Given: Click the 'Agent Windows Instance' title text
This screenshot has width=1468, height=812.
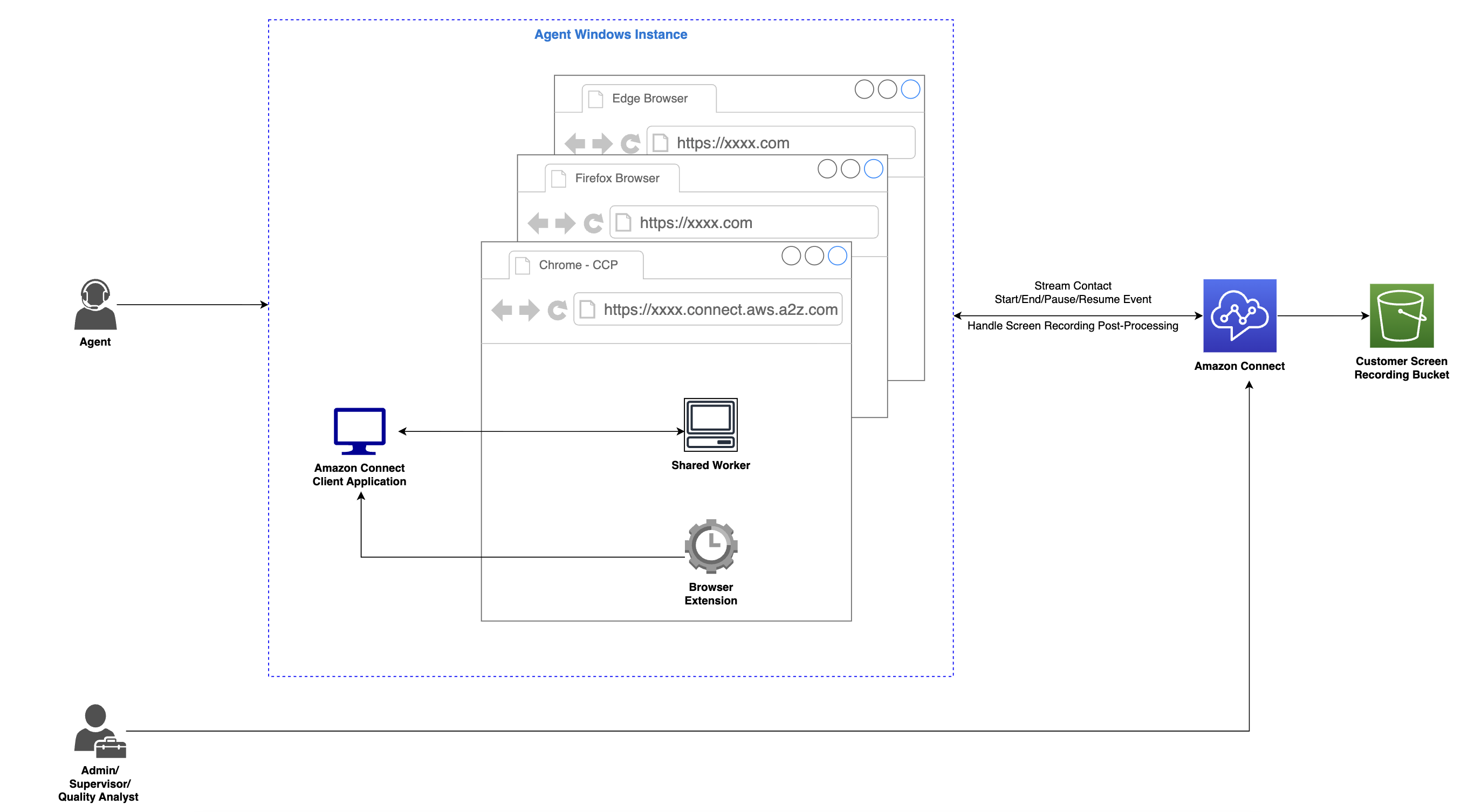Looking at the screenshot, I should tap(610, 35).
